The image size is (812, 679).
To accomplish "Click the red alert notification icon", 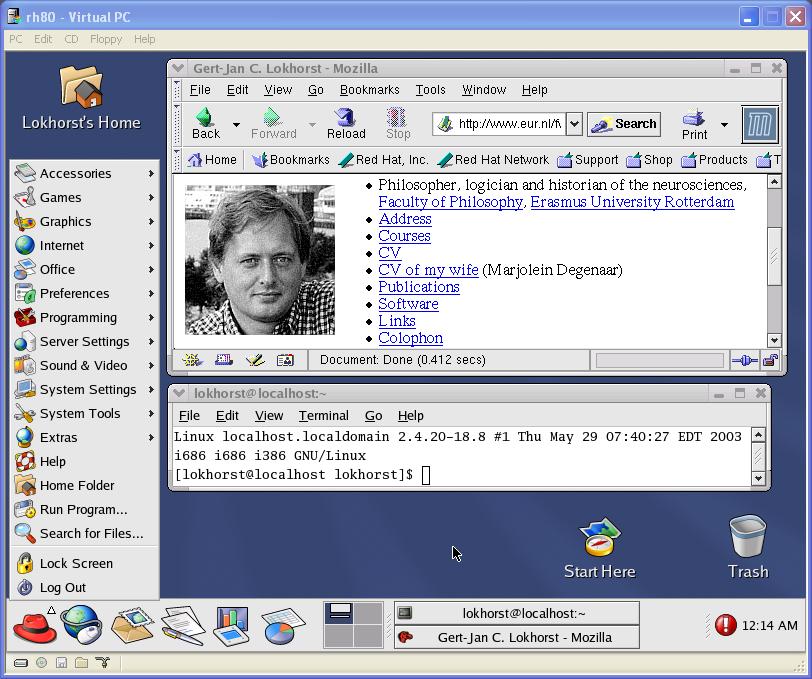I will [x=725, y=625].
